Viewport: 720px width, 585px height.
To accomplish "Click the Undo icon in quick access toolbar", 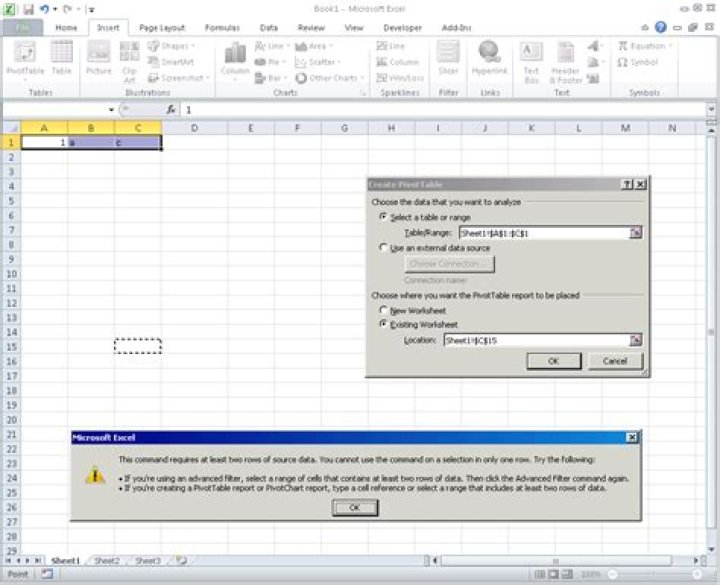I will click(x=44, y=9).
